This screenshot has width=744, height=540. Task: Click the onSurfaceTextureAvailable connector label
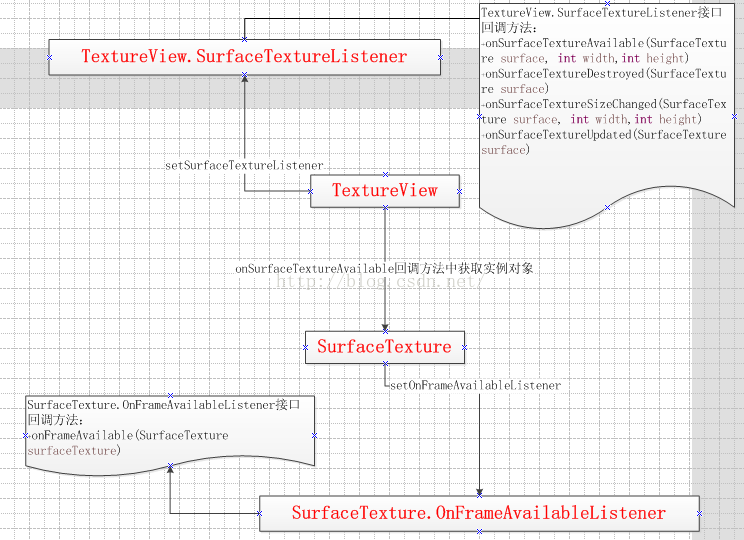point(384,269)
